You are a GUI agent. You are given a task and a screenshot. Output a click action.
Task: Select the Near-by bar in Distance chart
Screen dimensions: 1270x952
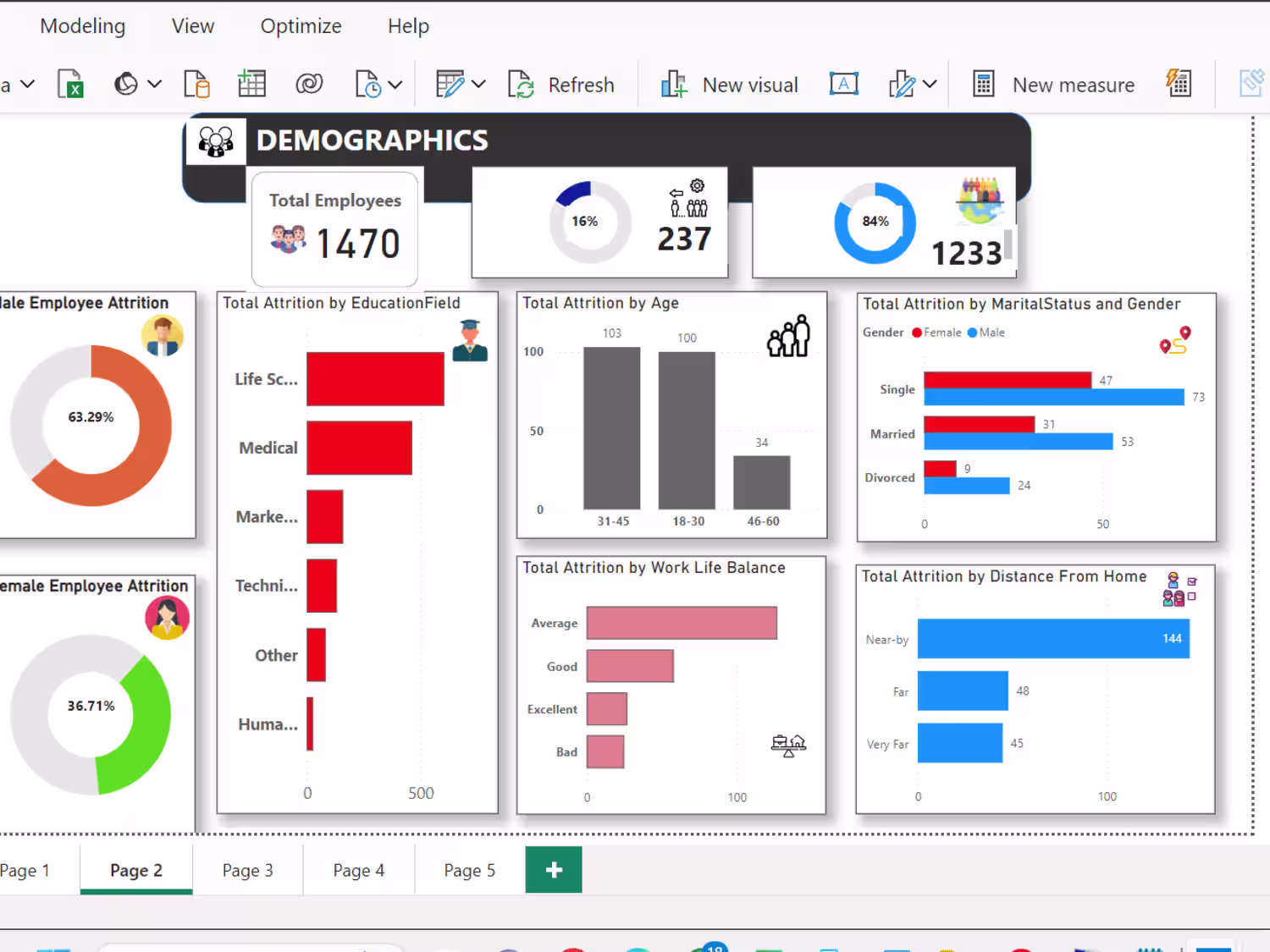1053,639
